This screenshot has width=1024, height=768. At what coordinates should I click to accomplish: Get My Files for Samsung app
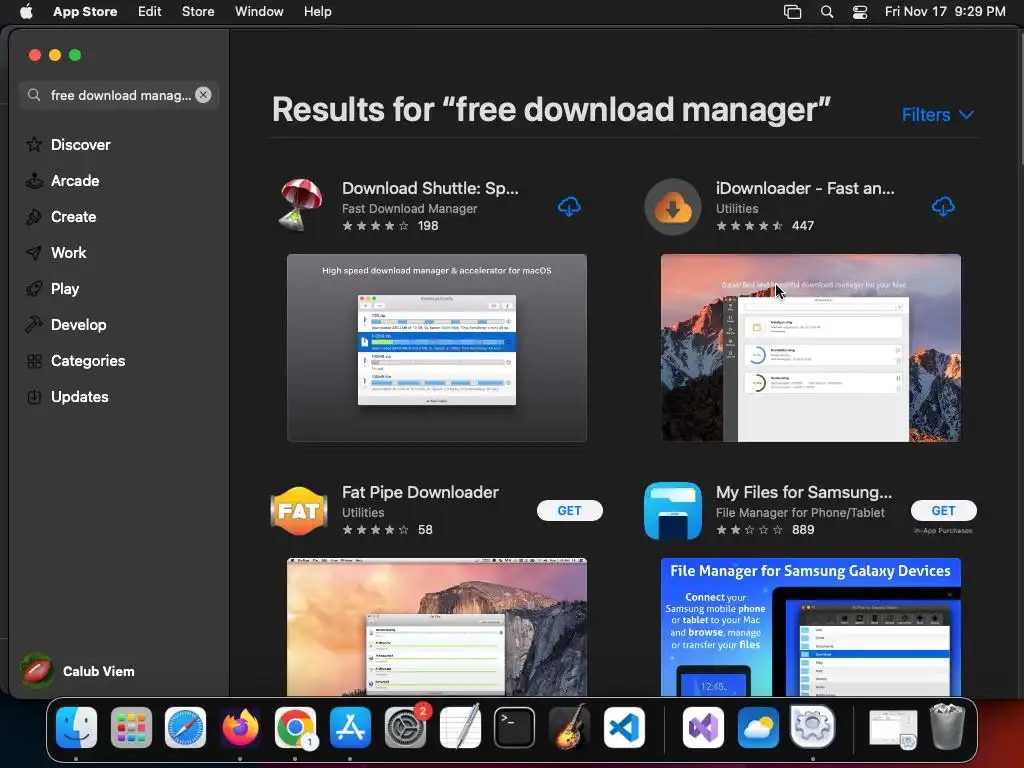click(944, 511)
